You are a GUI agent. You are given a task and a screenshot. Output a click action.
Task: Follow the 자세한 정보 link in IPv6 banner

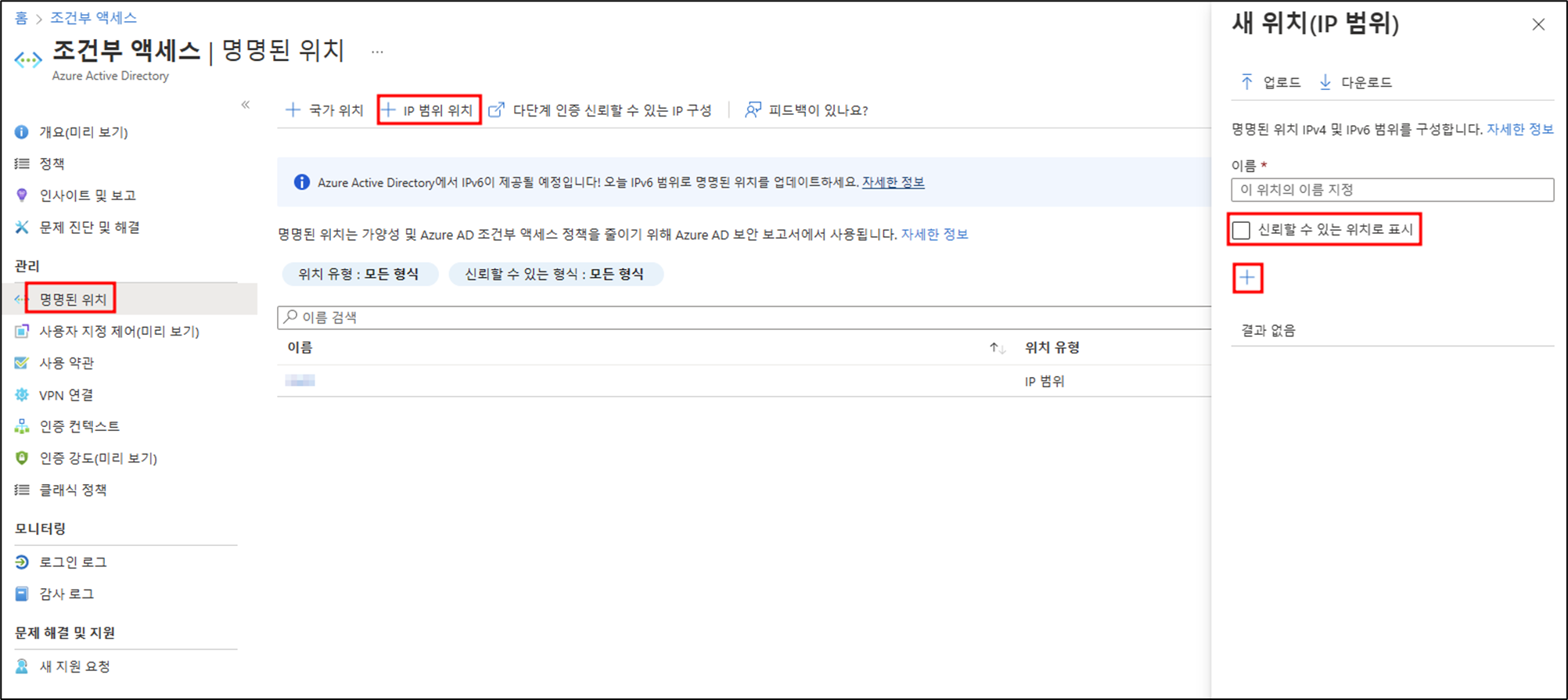point(893,182)
